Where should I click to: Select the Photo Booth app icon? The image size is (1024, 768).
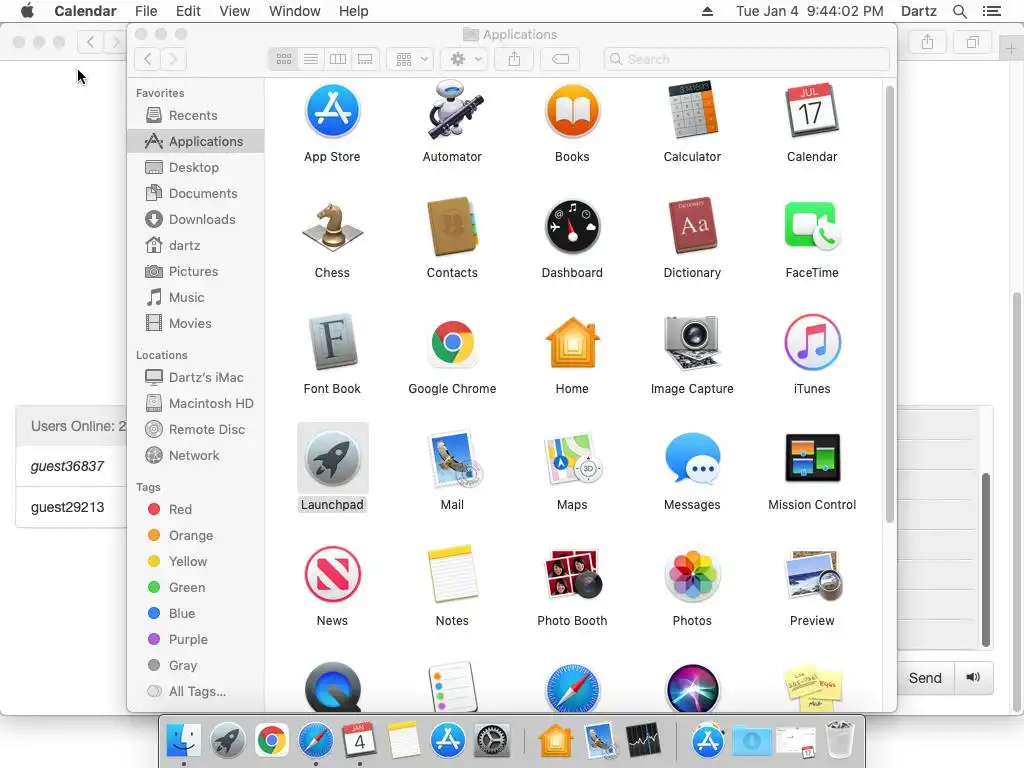tap(572, 575)
